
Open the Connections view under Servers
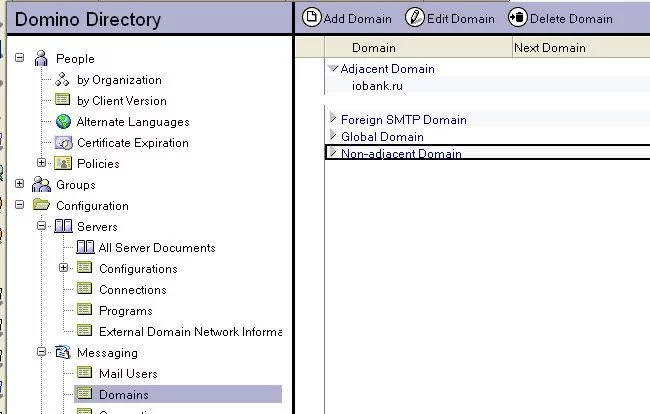tap(132, 290)
